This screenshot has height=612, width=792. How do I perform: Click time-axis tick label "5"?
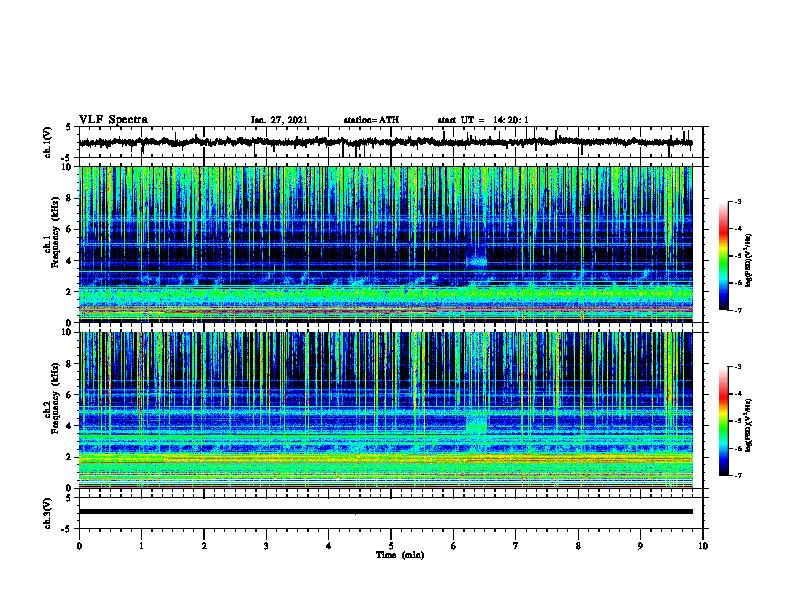point(391,546)
